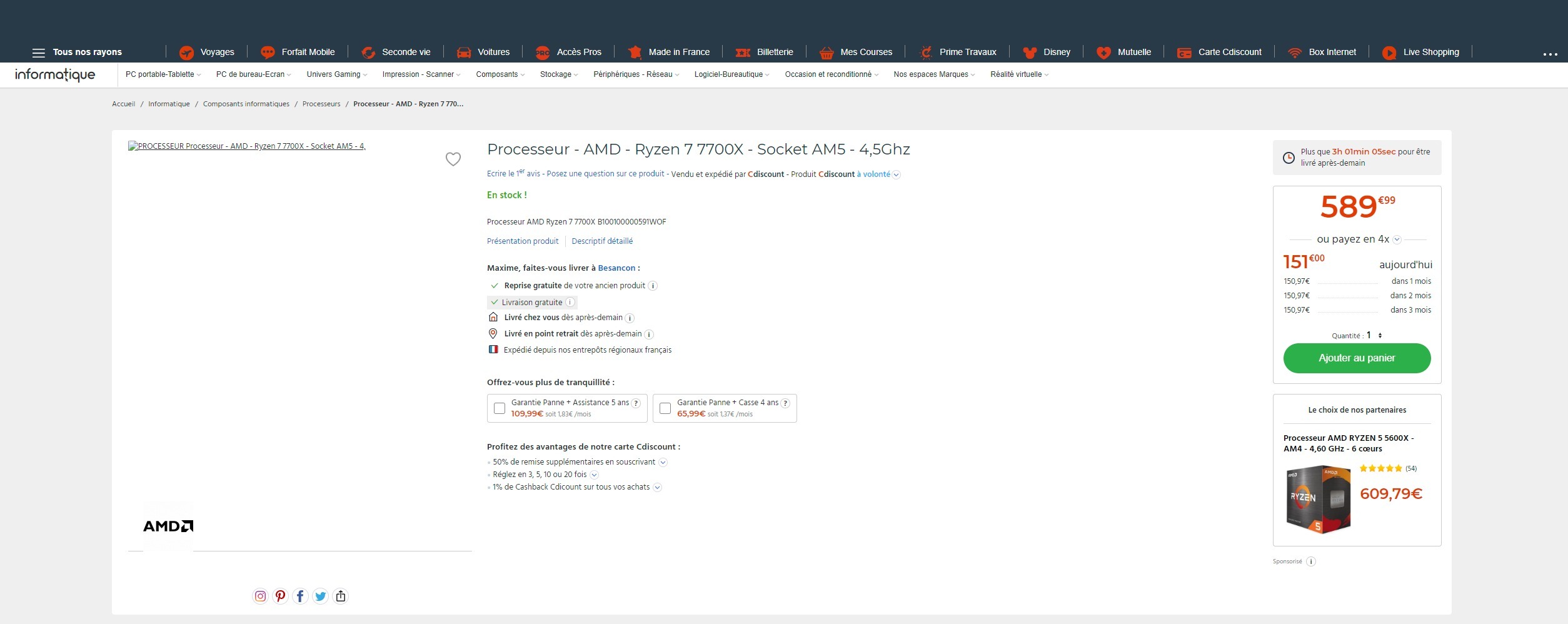Click Ajouter au panier button
Viewport: 1568px width, 624px height.
[1357, 358]
